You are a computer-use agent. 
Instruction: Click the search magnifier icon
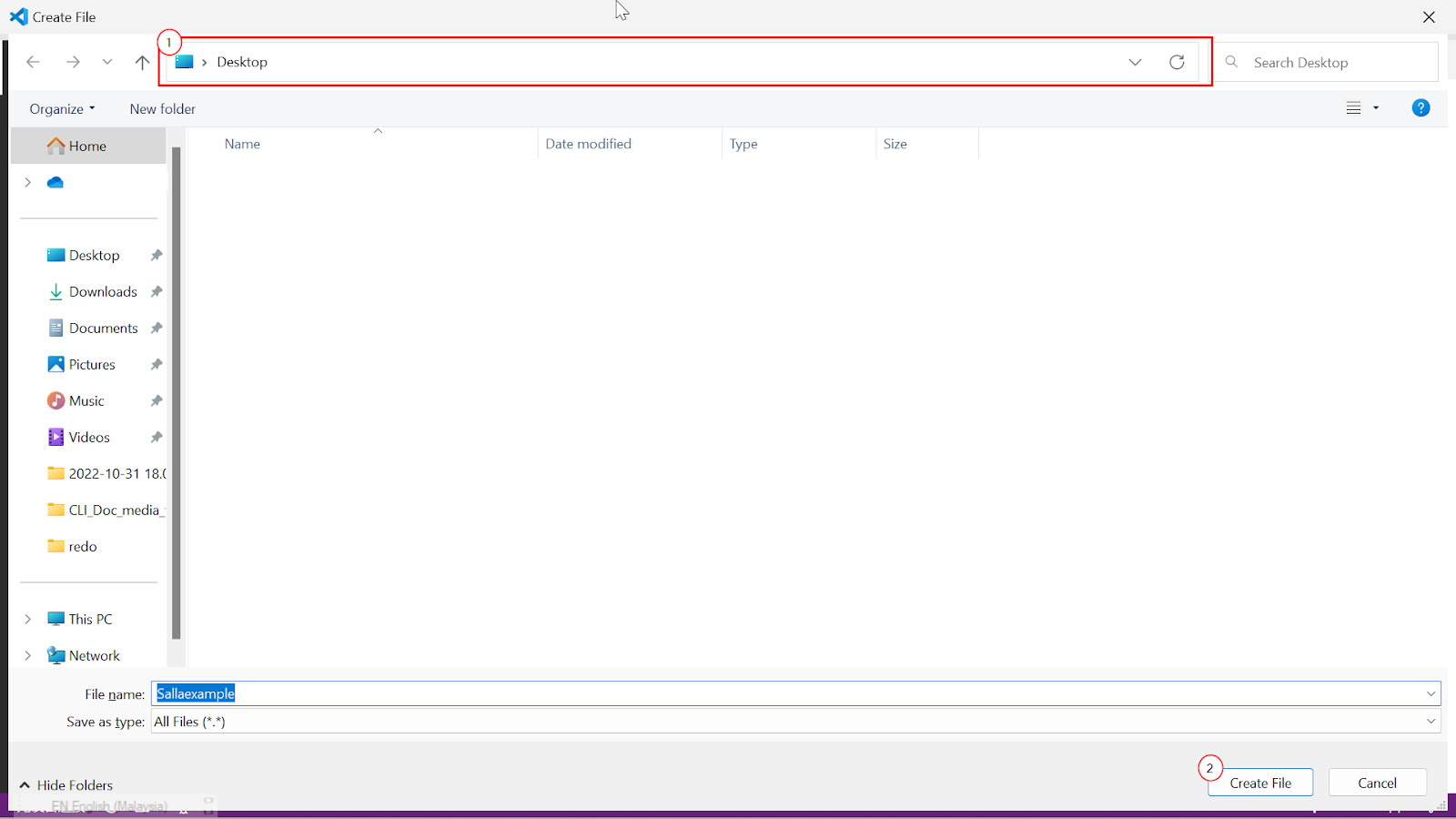point(1231,62)
